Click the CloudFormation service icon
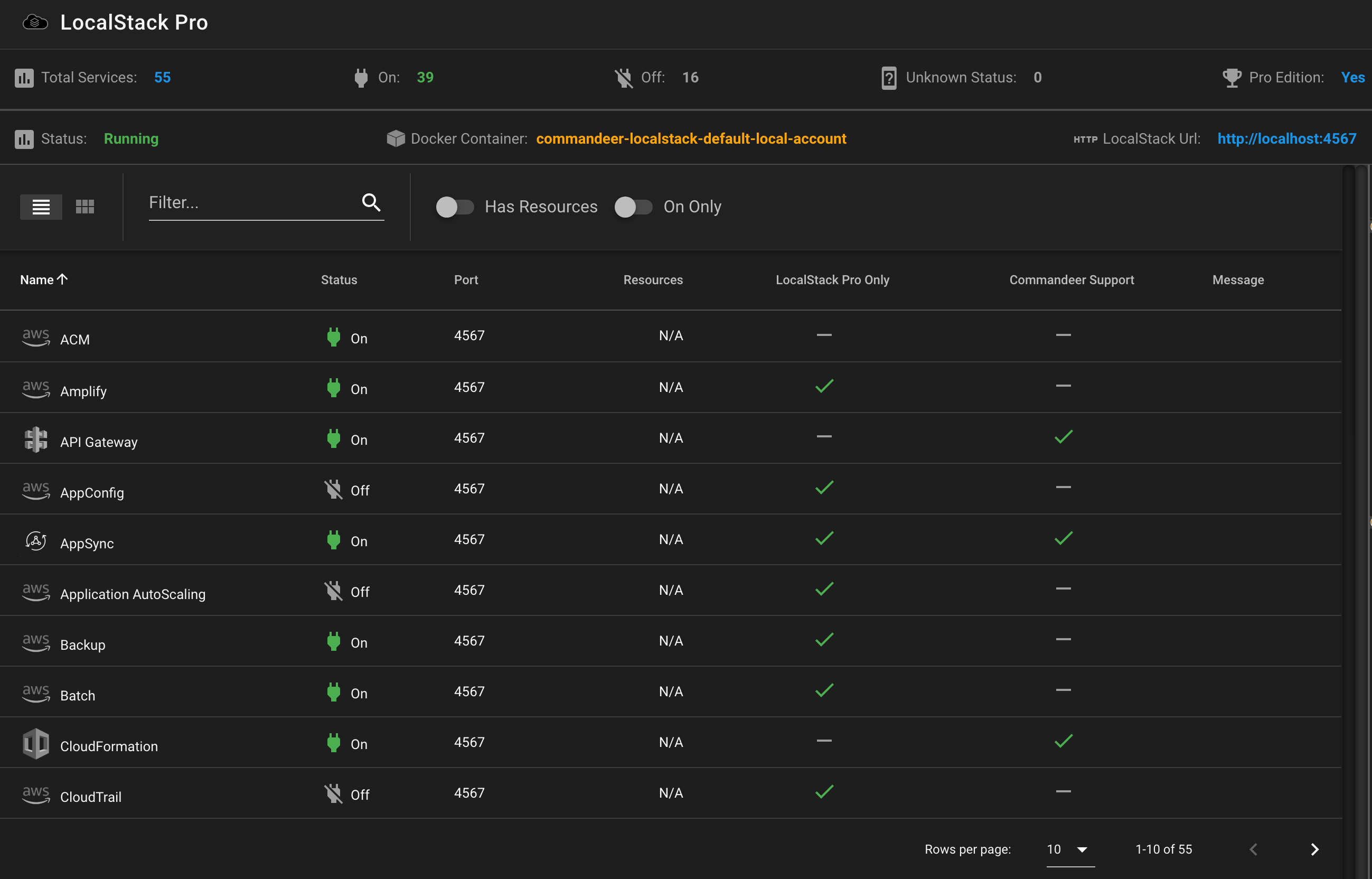1372x879 pixels. click(x=36, y=744)
